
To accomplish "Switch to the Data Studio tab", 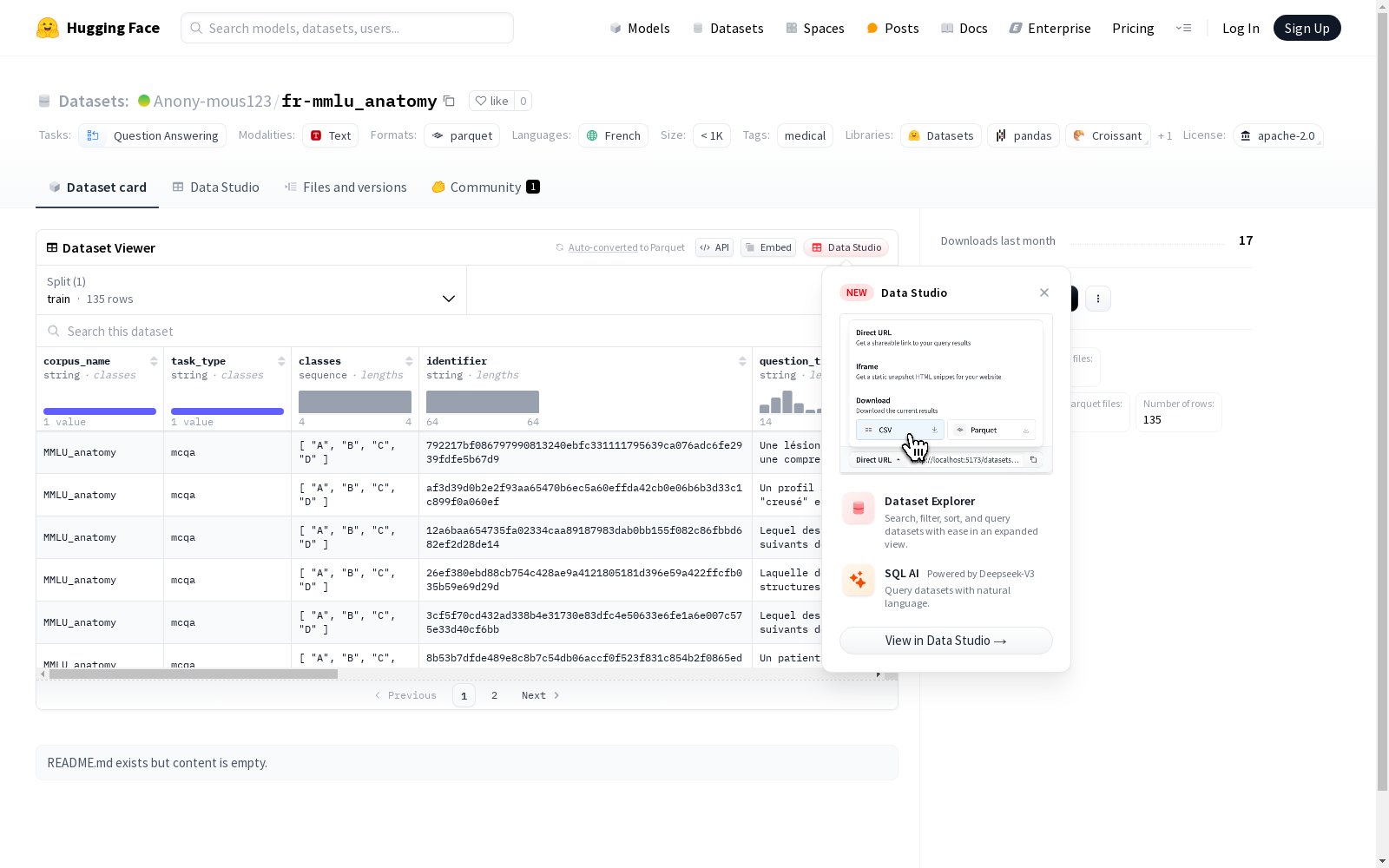I will 216,187.
